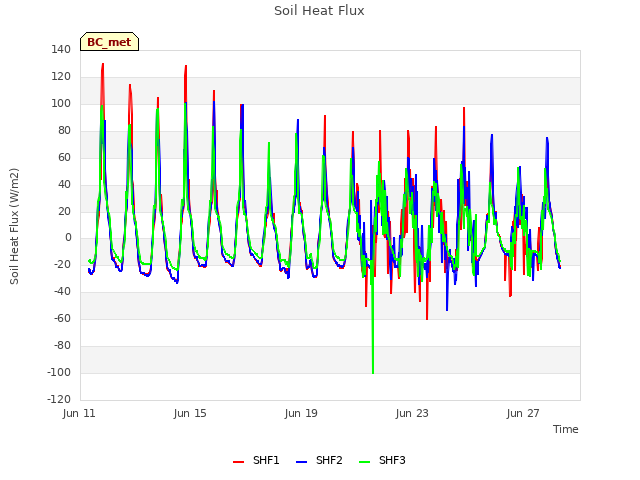
Task: Click the green SHF3 legend color marker
Action: point(364,462)
